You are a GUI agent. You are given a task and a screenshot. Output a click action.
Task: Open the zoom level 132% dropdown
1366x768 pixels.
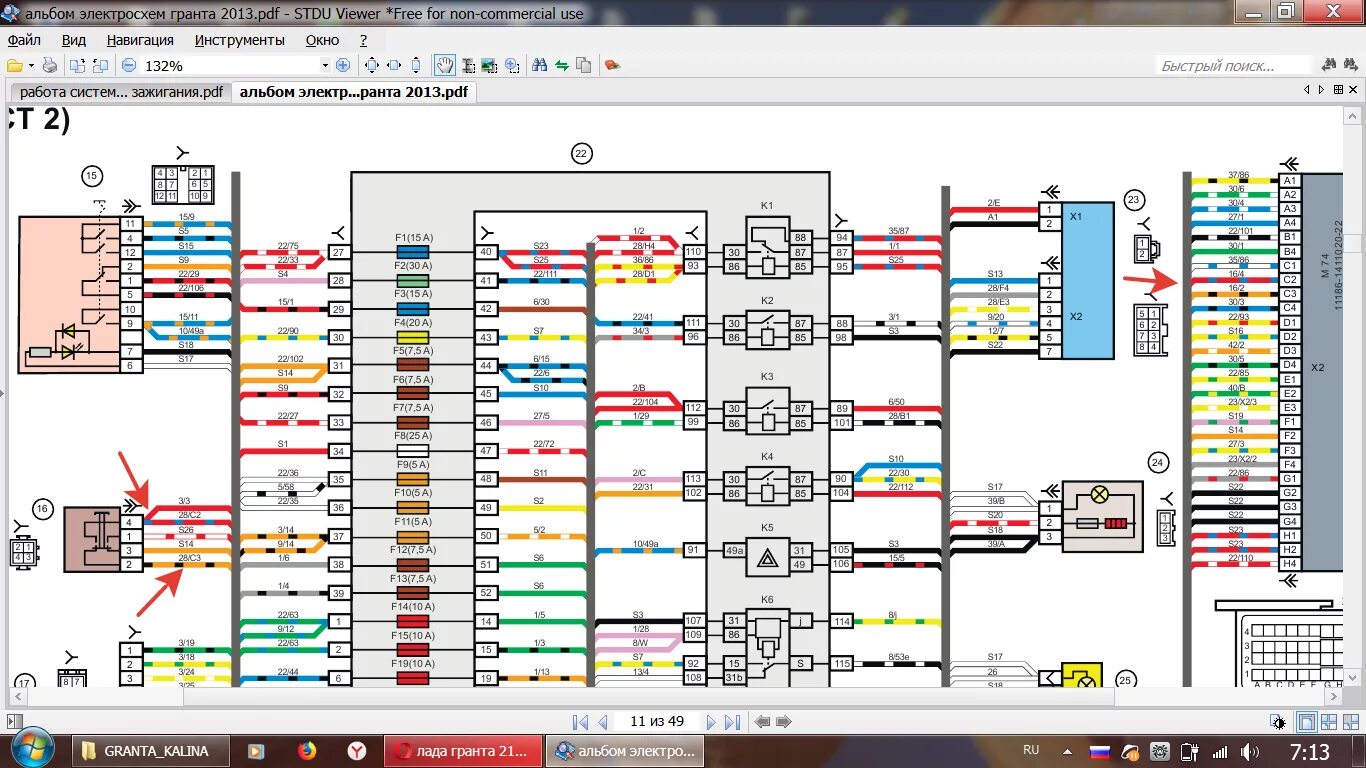pos(325,66)
